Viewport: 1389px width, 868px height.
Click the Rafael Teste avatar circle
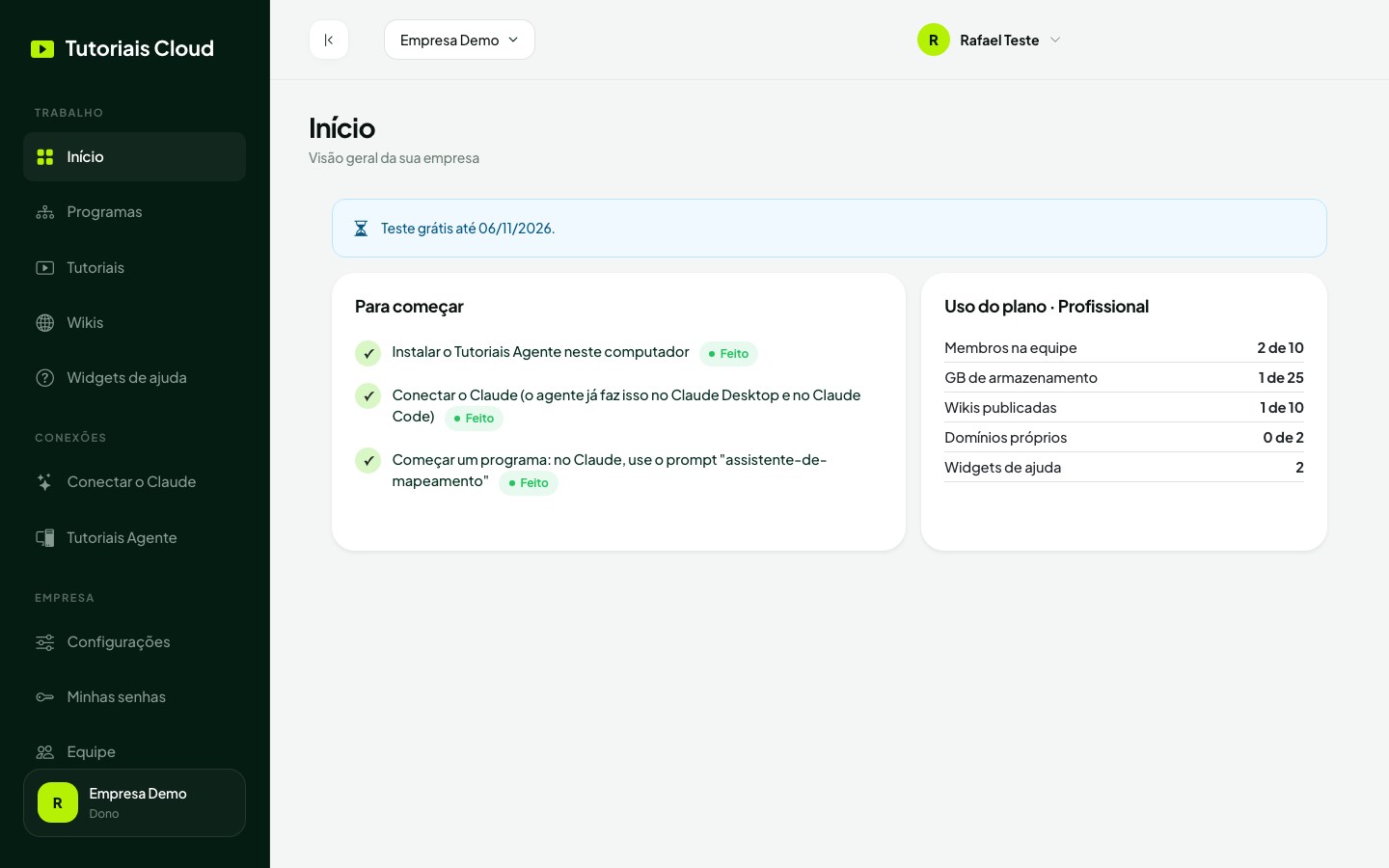tap(934, 40)
